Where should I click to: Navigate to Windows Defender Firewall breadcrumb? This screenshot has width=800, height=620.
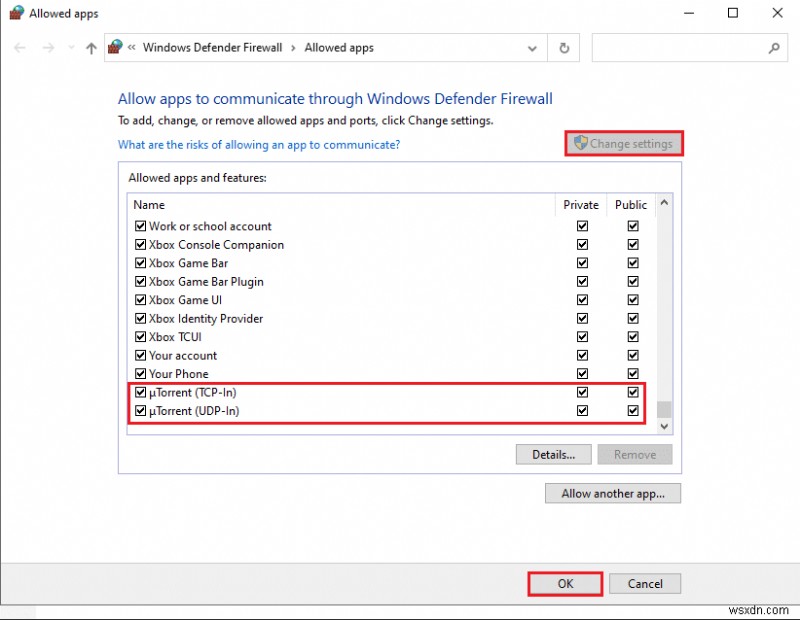212,47
